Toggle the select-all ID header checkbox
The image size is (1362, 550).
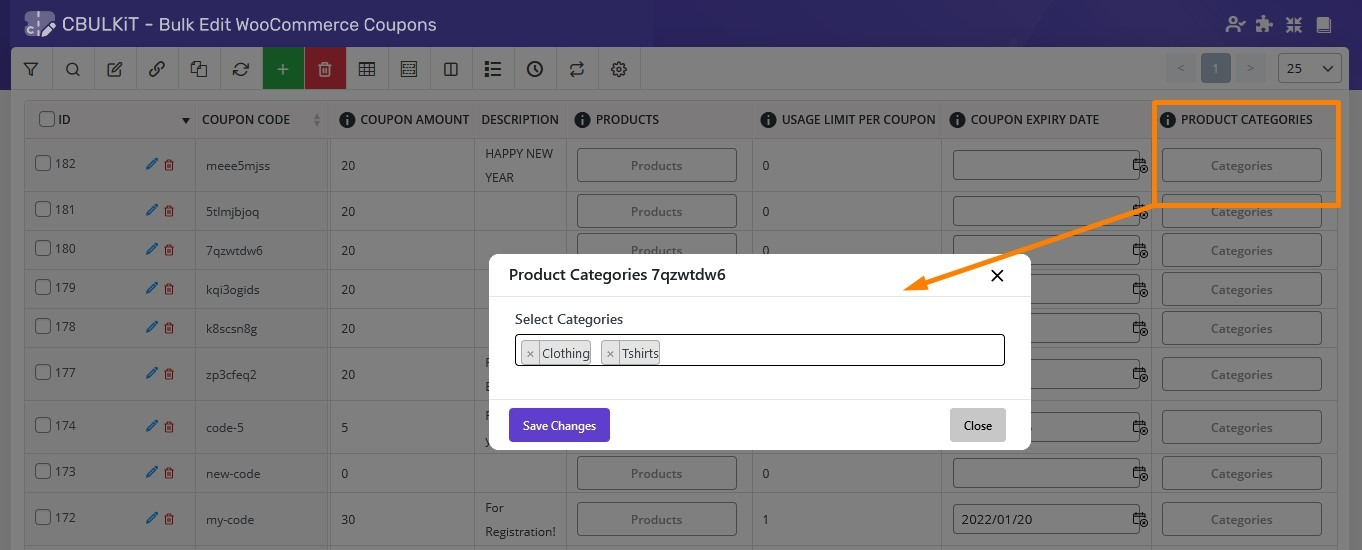[47, 119]
